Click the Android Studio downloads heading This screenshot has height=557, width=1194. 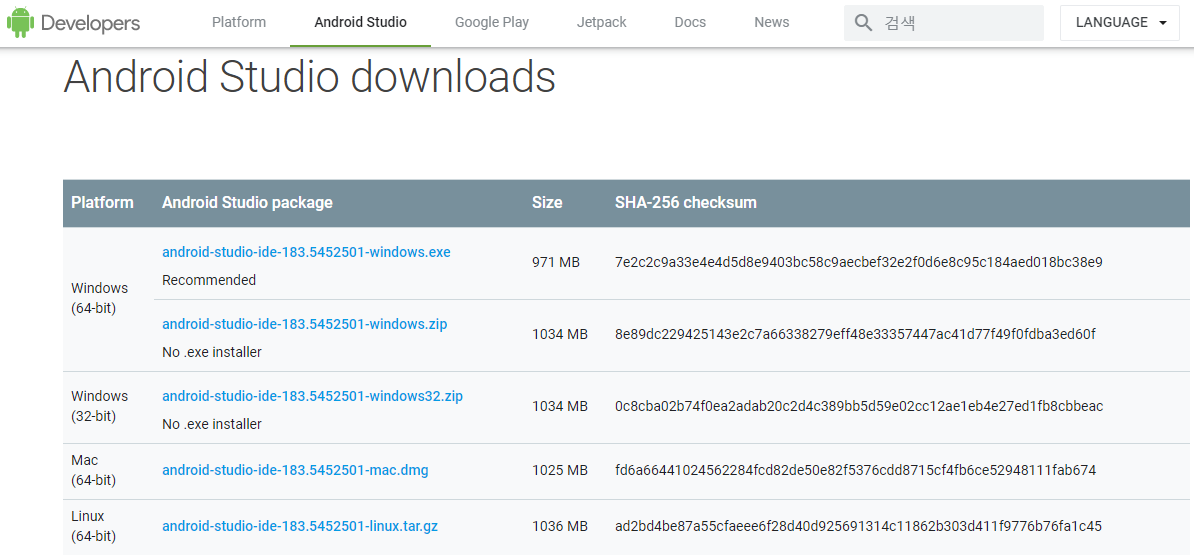click(x=309, y=76)
